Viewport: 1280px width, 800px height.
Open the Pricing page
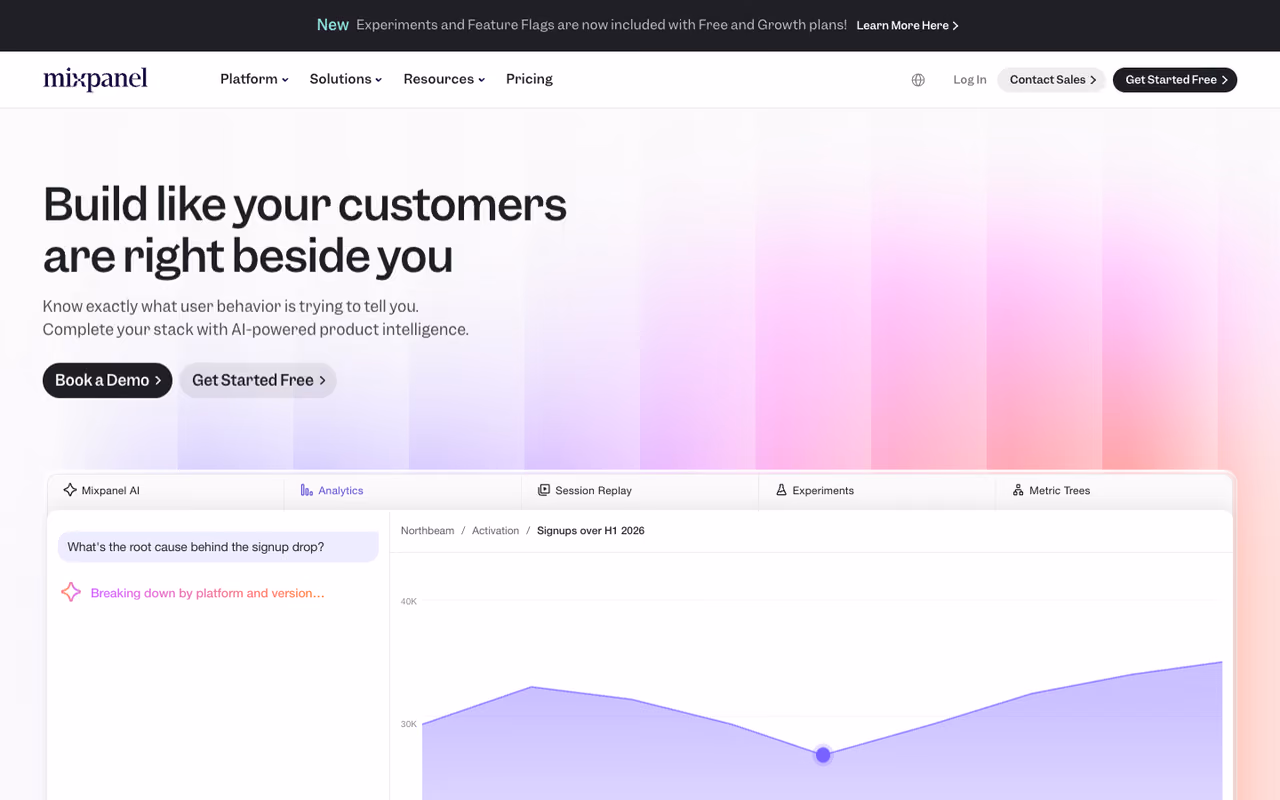coord(529,79)
